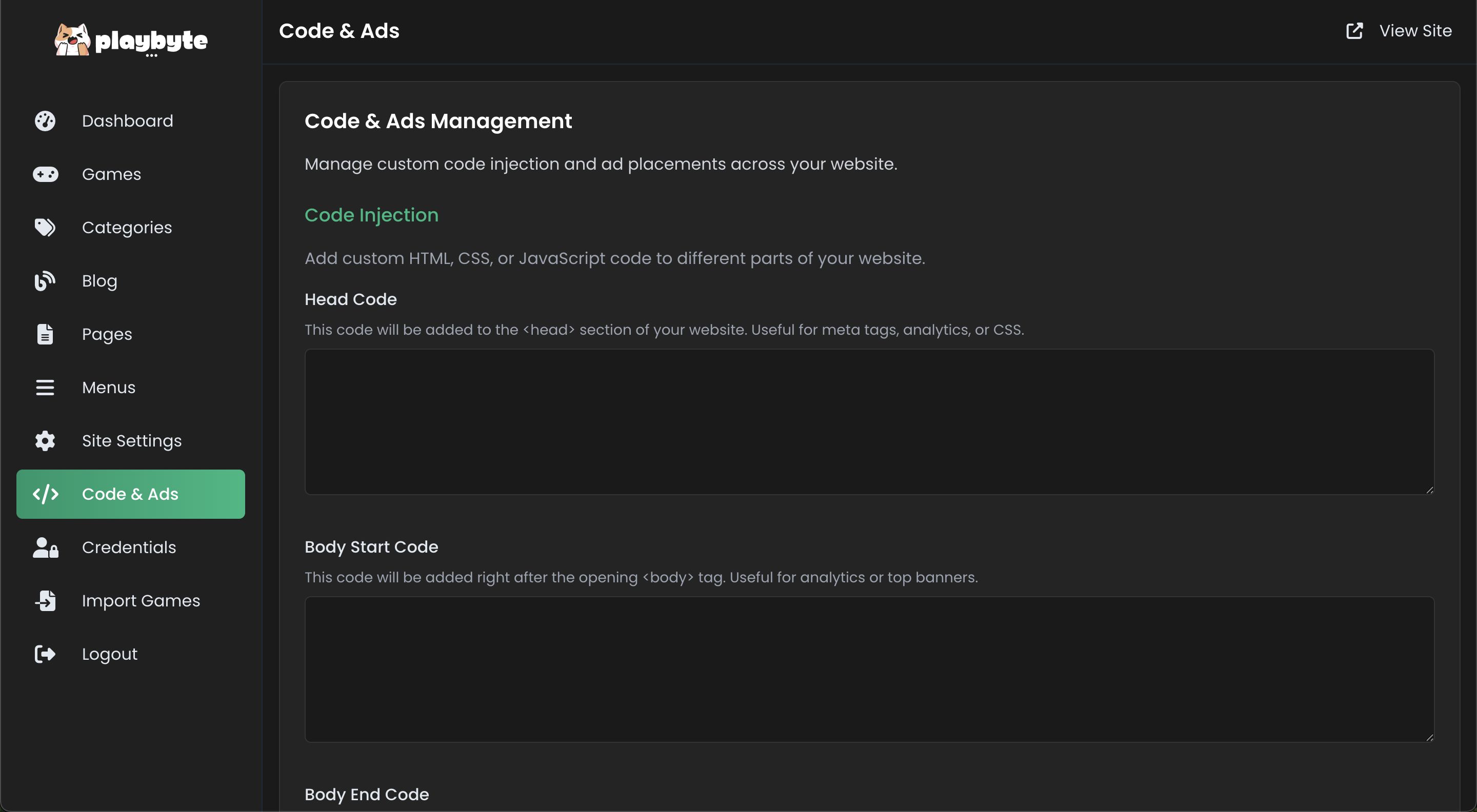Navigate to the Blog section
The image size is (1477, 812).
point(131,281)
